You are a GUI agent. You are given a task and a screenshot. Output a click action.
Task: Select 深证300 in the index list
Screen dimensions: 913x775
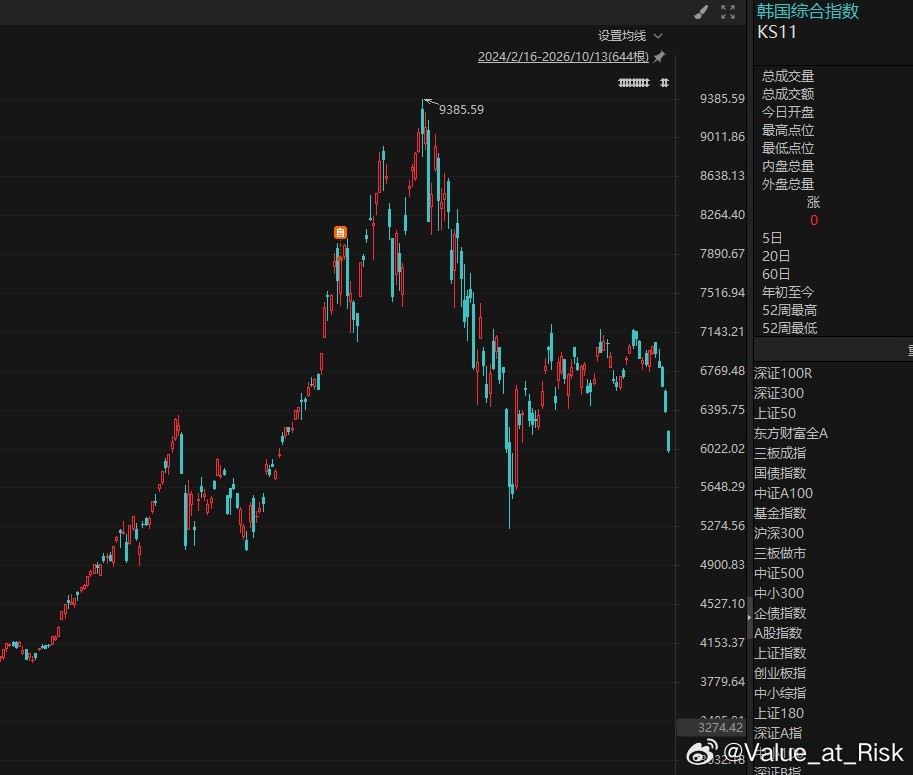click(x=779, y=393)
